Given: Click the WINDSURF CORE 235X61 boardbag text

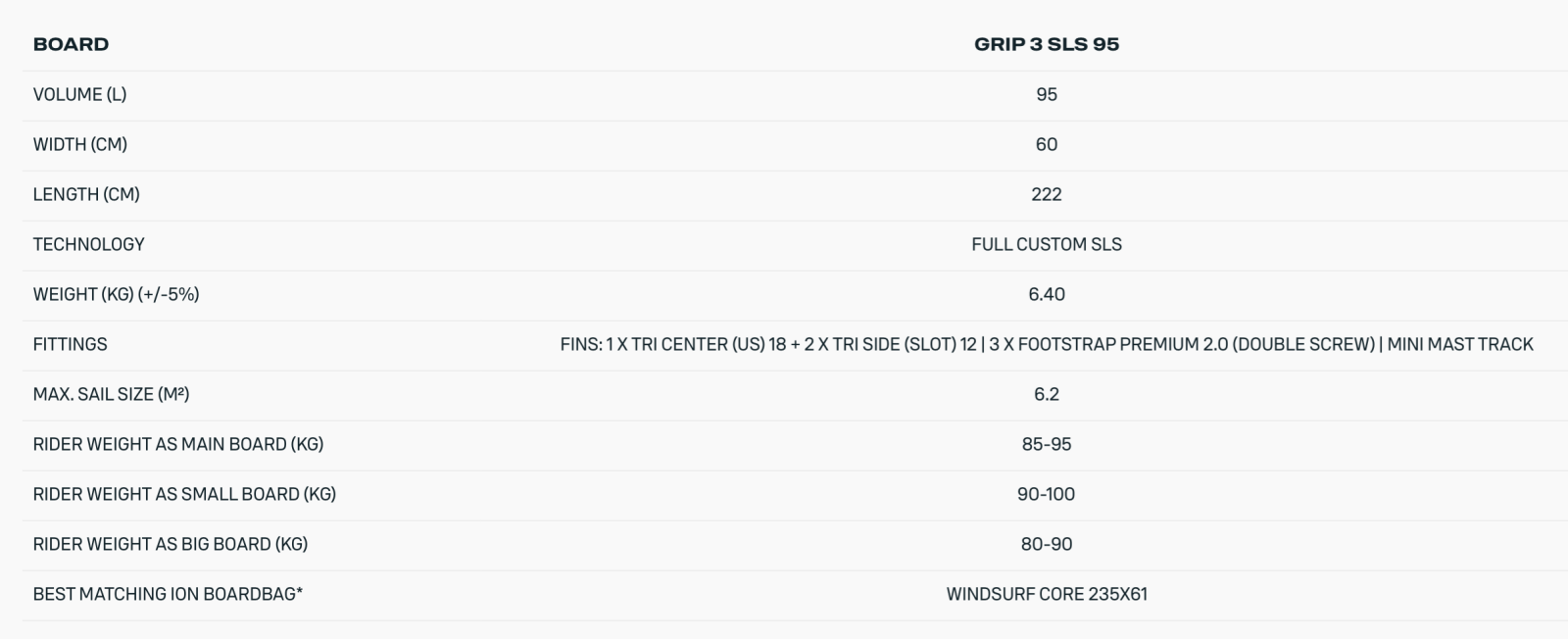Looking at the screenshot, I should 1046,594.
